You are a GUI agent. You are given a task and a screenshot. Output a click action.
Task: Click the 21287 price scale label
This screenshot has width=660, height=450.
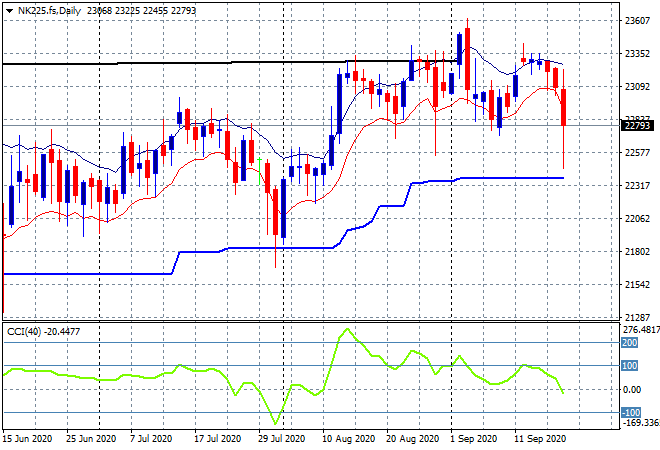coord(637,317)
